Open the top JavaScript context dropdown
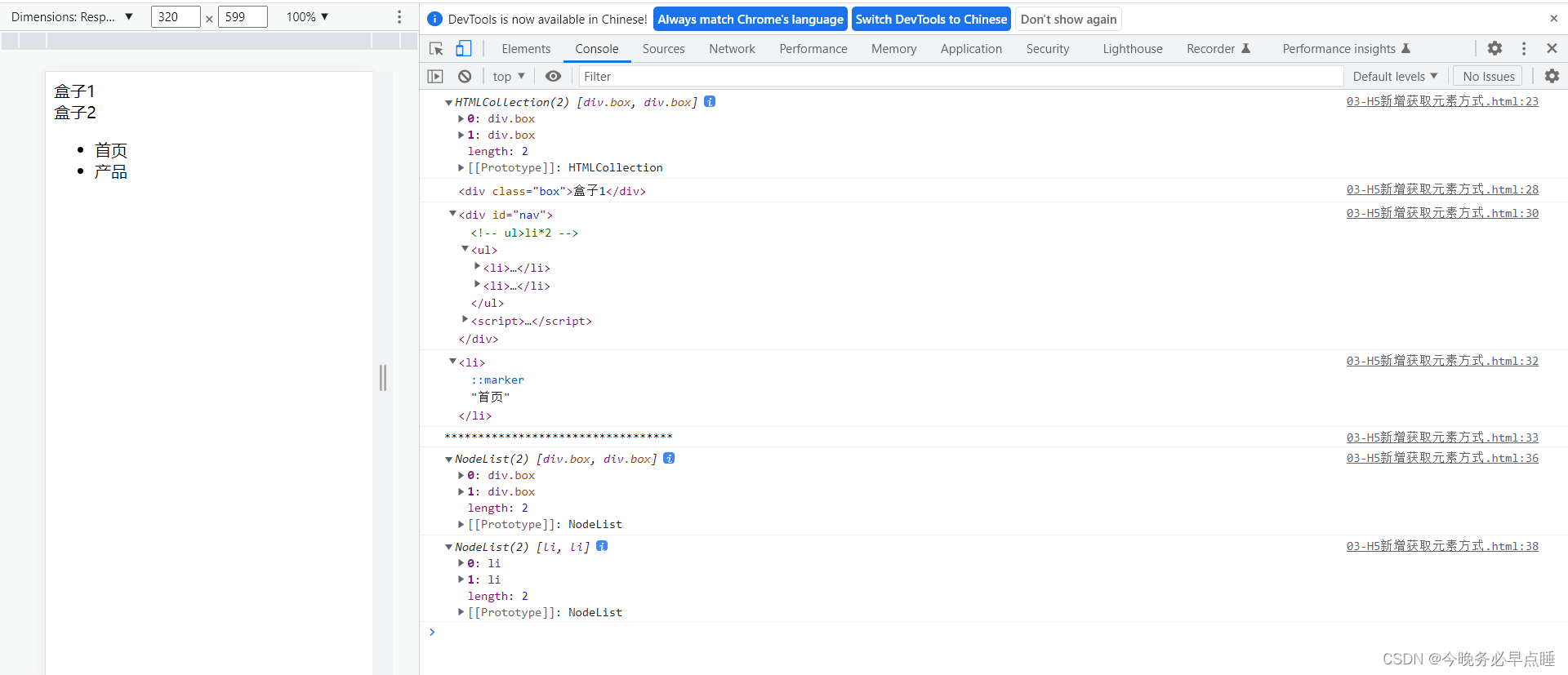The height and width of the screenshot is (675, 1568). coord(509,76)
